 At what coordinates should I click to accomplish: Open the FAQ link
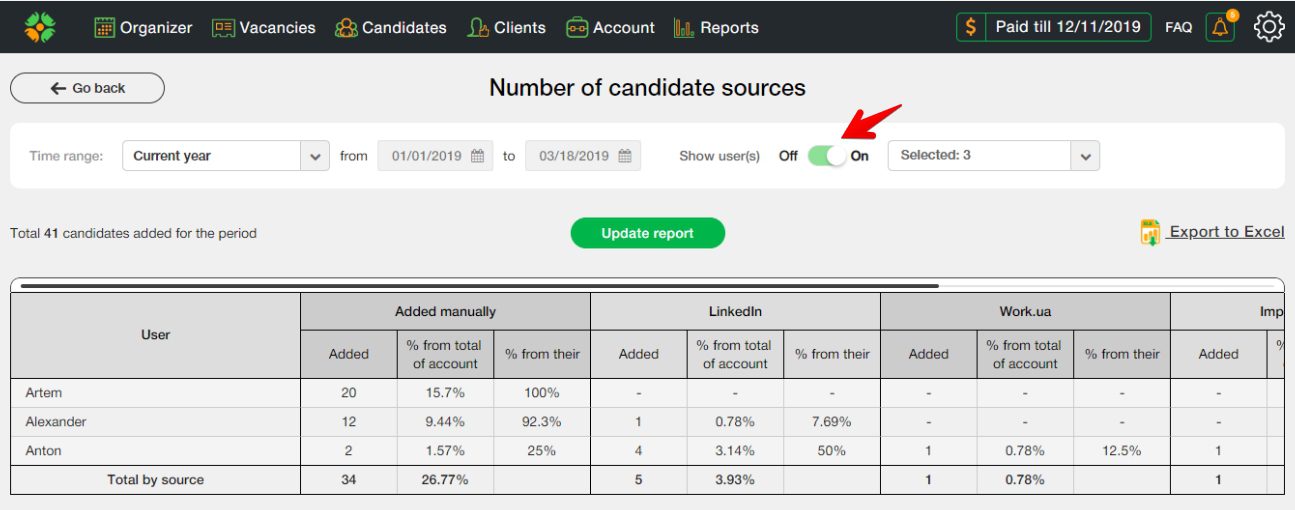click(1178, 28)
